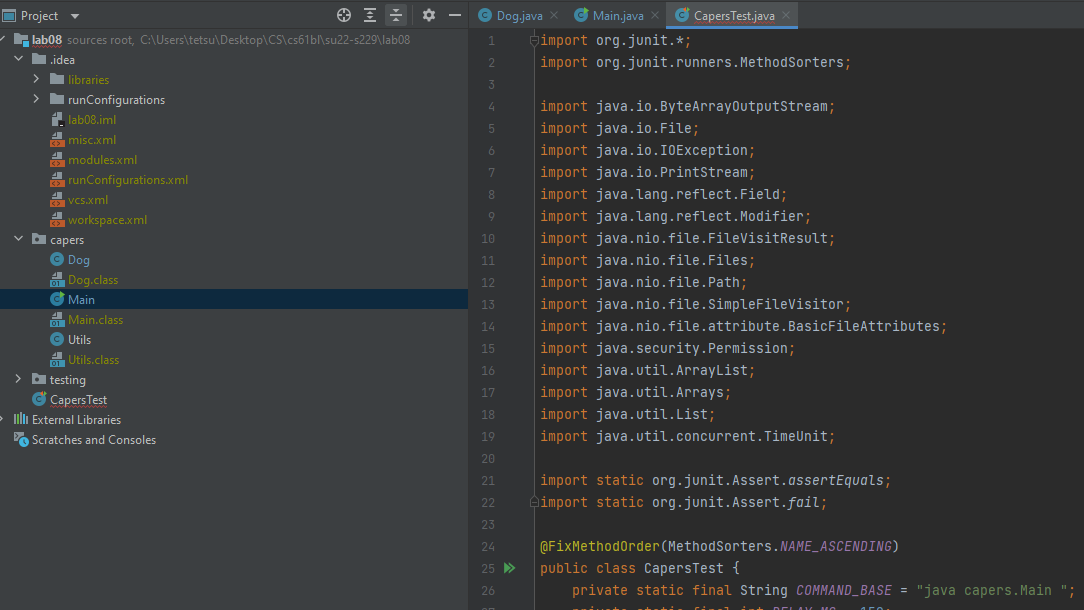Viewport: 1084px width, 610px height.
Task: Fold the import block on line 1
Action: click(x=535, y=41)
